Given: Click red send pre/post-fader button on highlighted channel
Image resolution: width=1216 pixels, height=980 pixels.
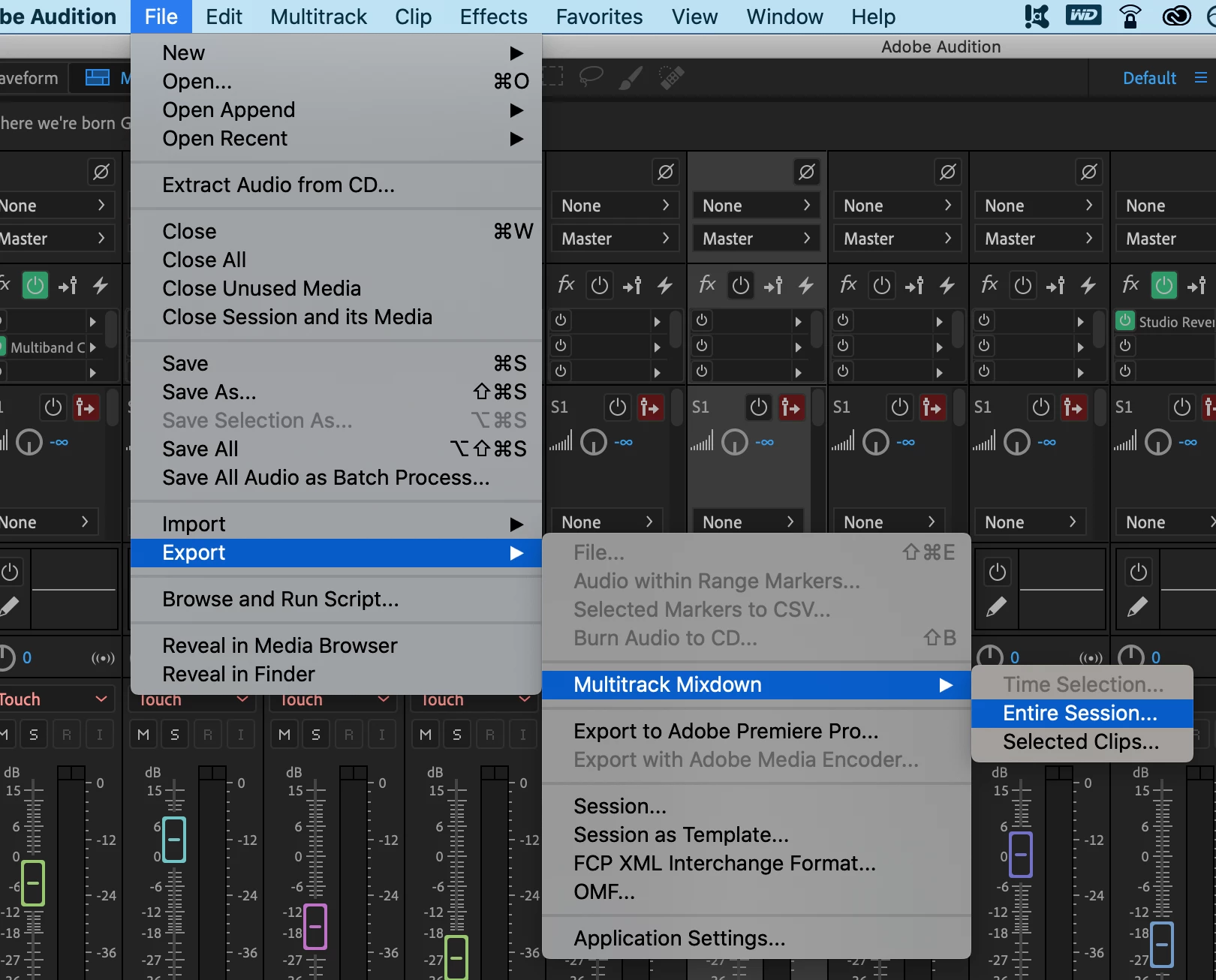Looking at the screenshot, I should tap(791, 407).
